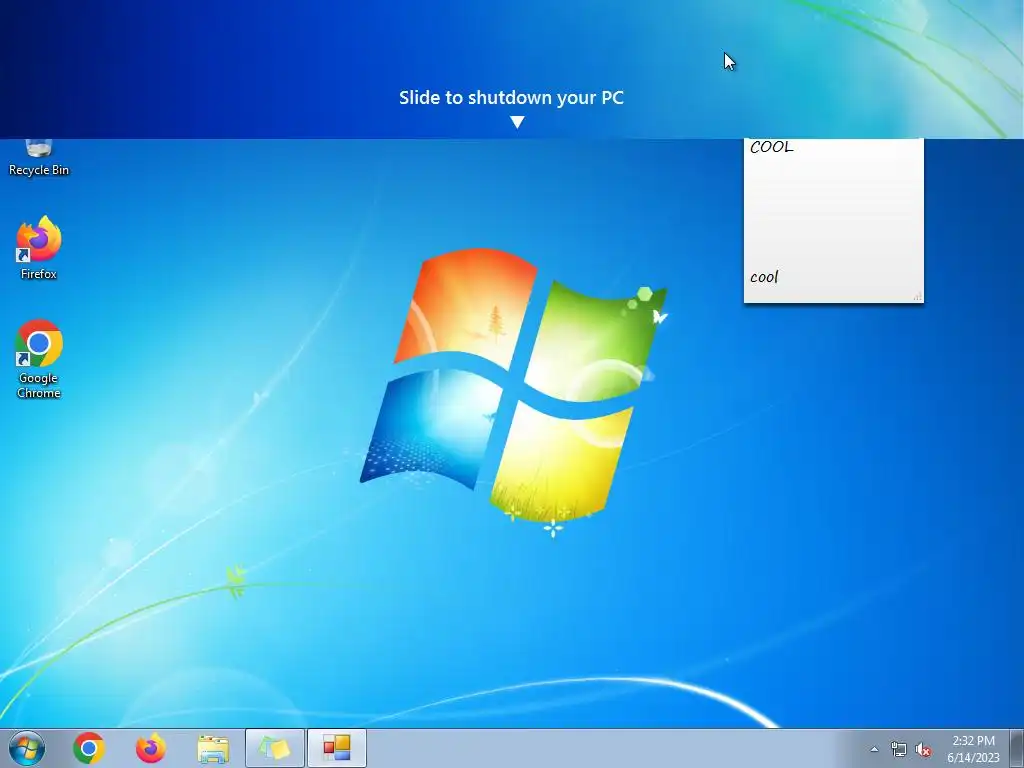Select the slide-to-shutdown app taskbar button
1024x768 pixels.
coord(337,748)
